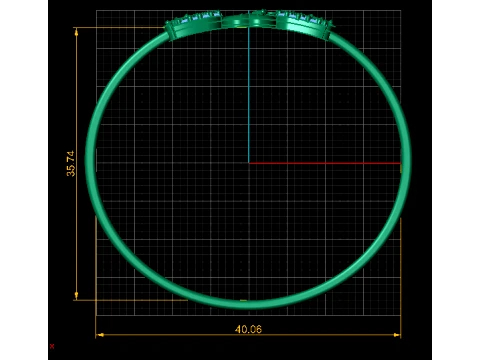Click the small red X marker

pos(52,346)
